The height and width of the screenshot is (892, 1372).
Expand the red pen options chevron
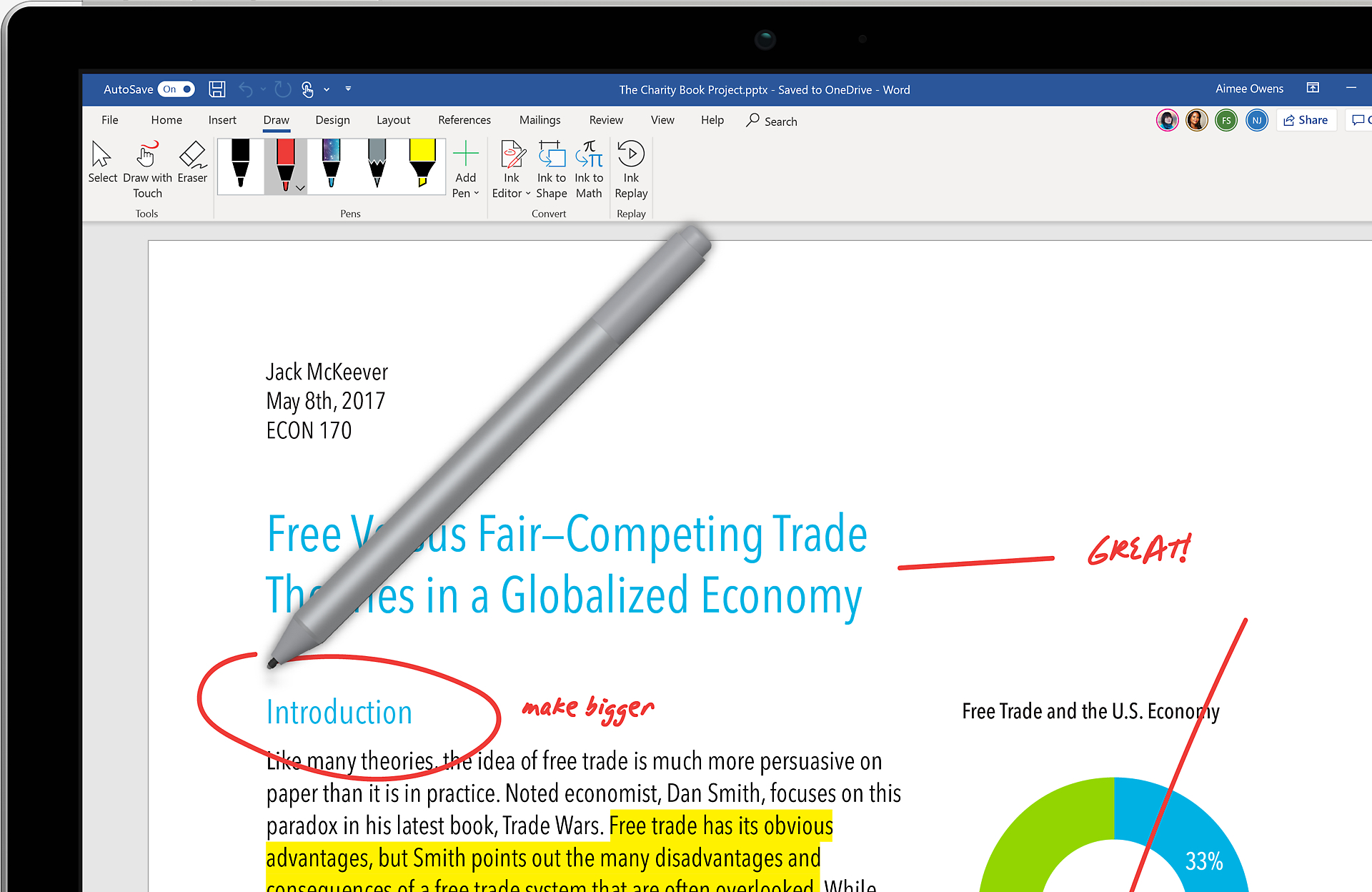tap(300, 188)
